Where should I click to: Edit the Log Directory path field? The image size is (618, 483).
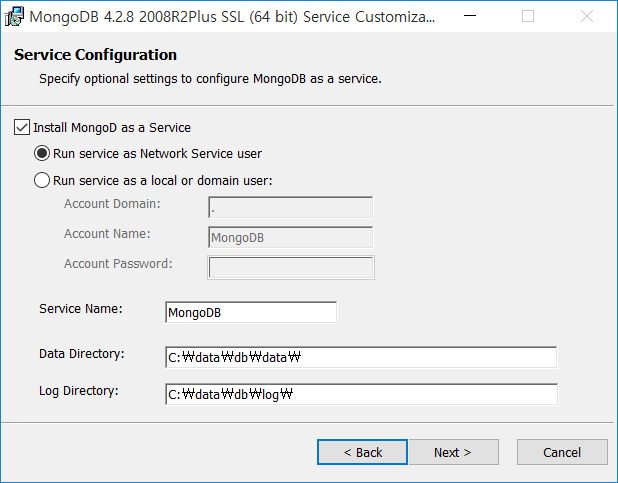pyautogui.click(x=361, y=394)
